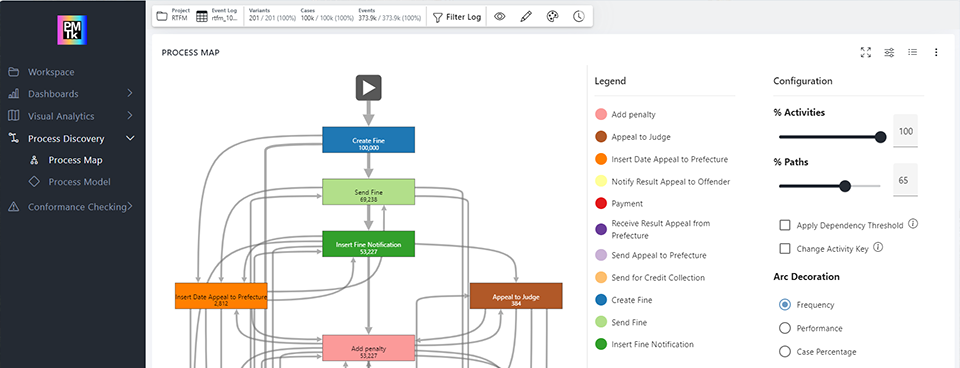The height and width of the screenshot is (368, 960).
Task: Click the pencil edit icon in the toolbar
Action: pos(526,17)
